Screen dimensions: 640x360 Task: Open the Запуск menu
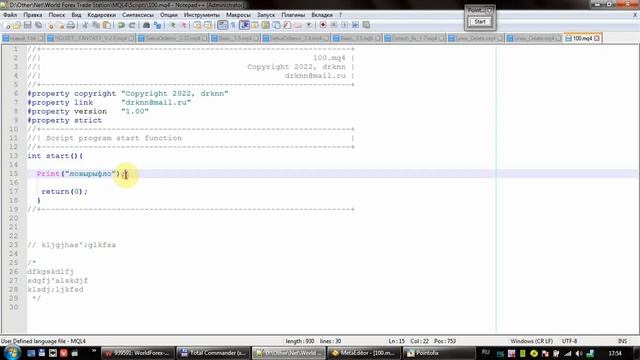[266, 15]
